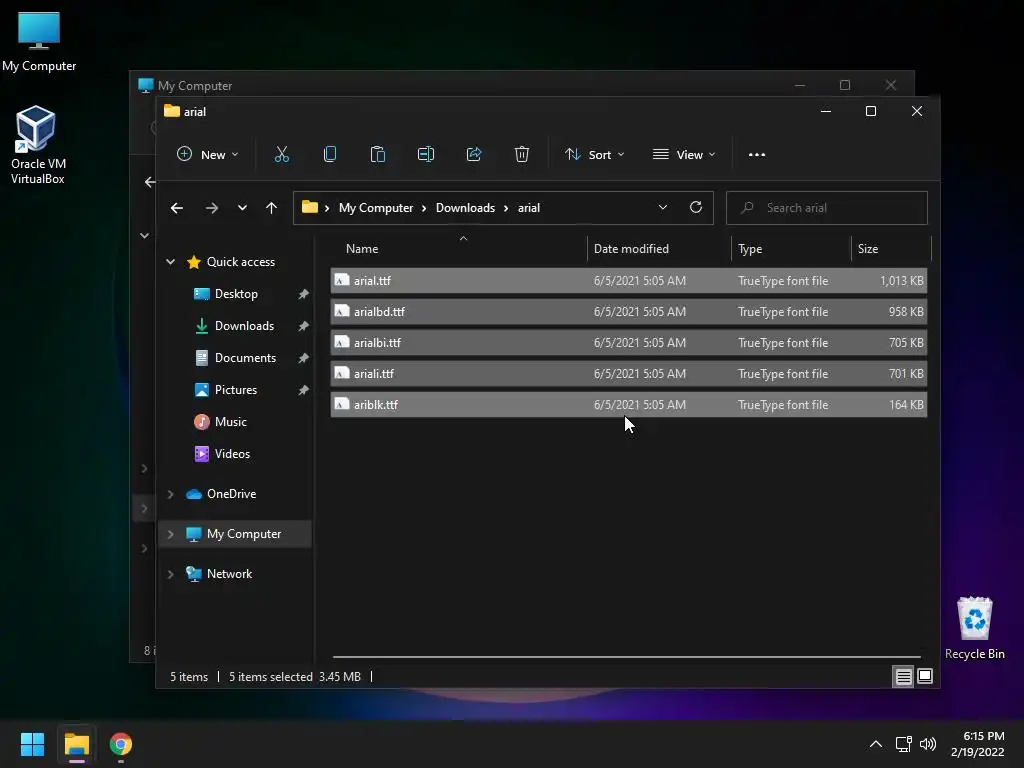Expand the Network tree node
This screenshot has height=768, width=1024.
[170, 574]
